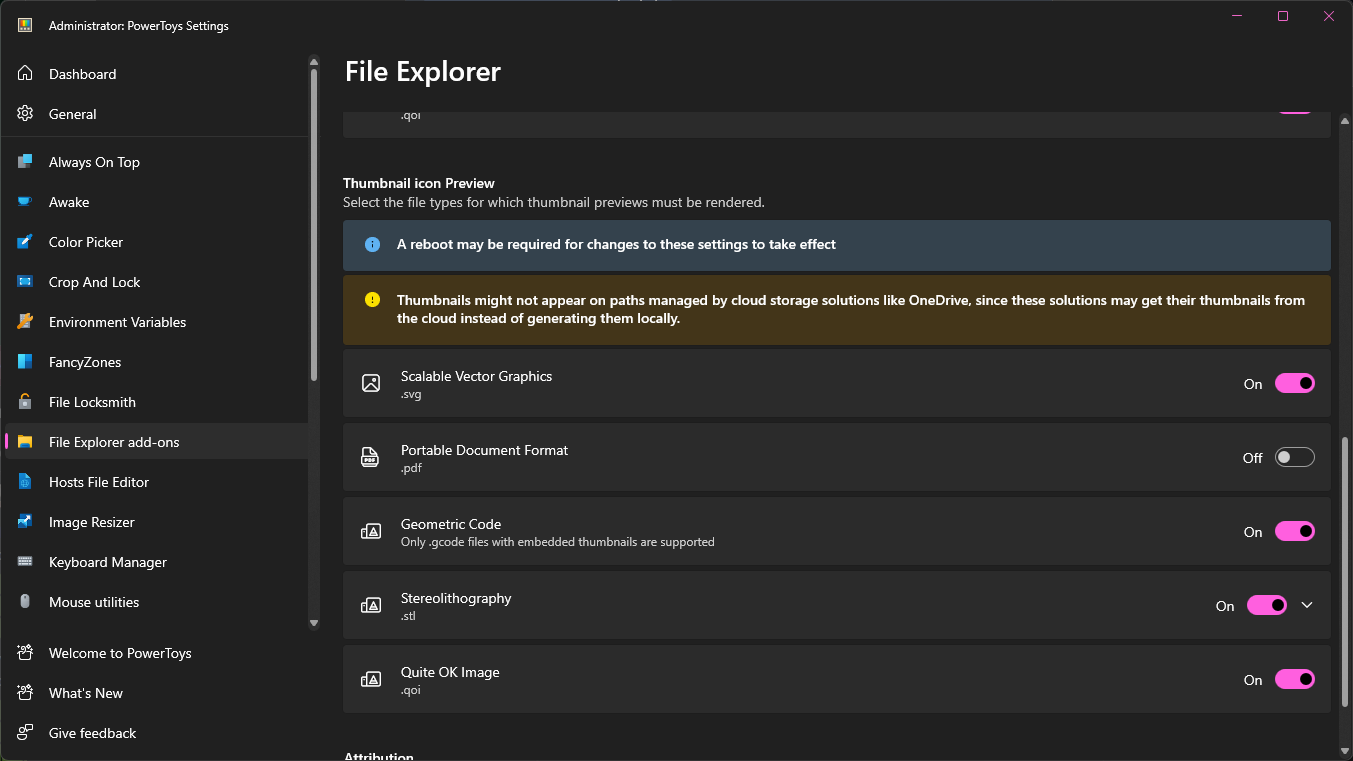This screenshot has width=1353, height=761.
Task: Open the Dashboard page
Action: (x=157, y=74)
